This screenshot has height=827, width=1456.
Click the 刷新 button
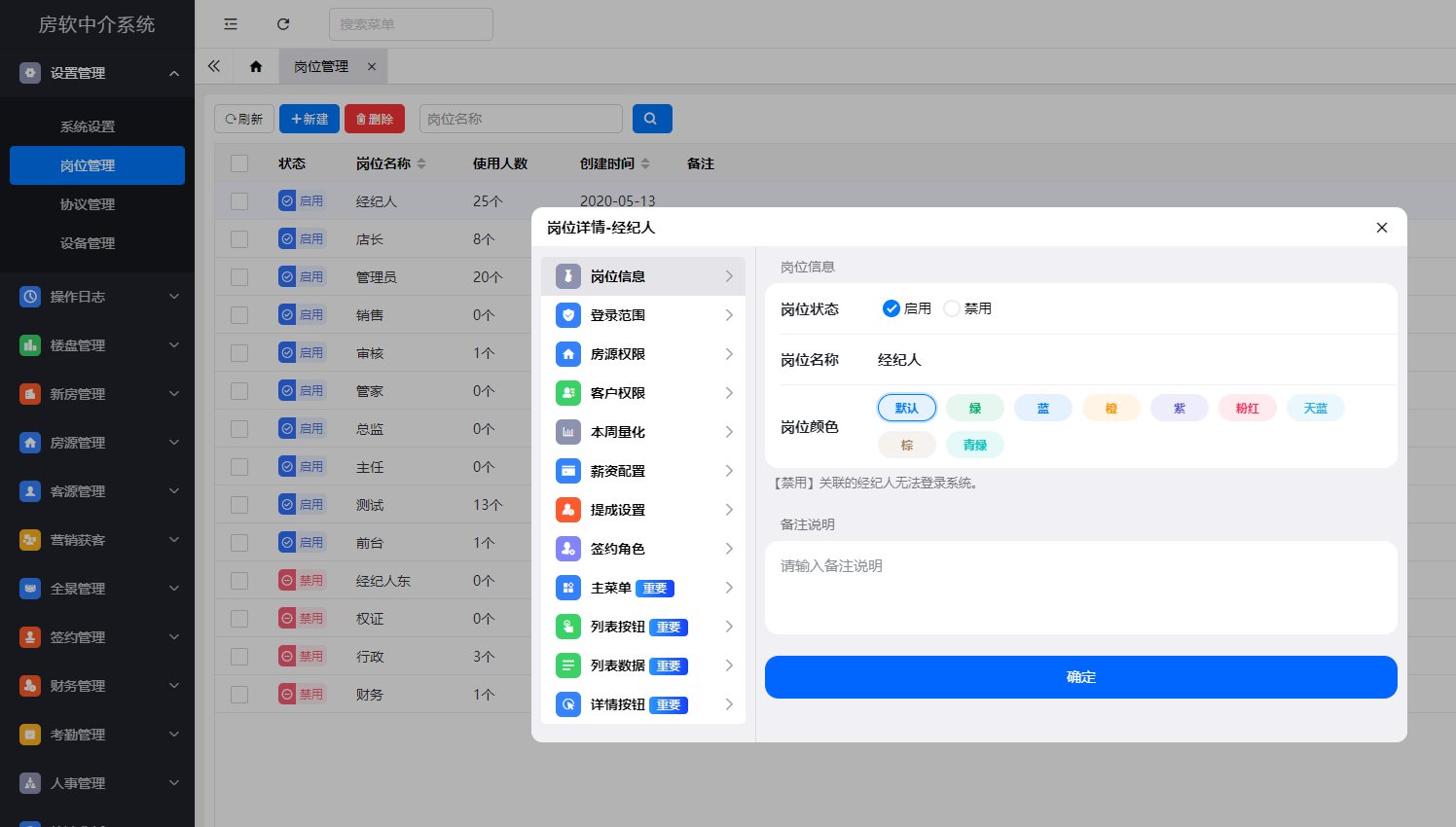[244, 119]
